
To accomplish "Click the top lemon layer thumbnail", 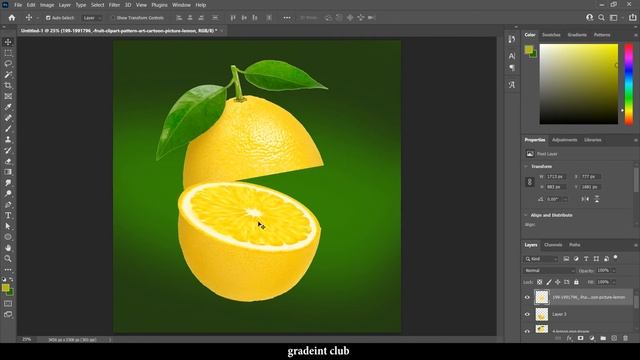I will [x=542, y=298].
